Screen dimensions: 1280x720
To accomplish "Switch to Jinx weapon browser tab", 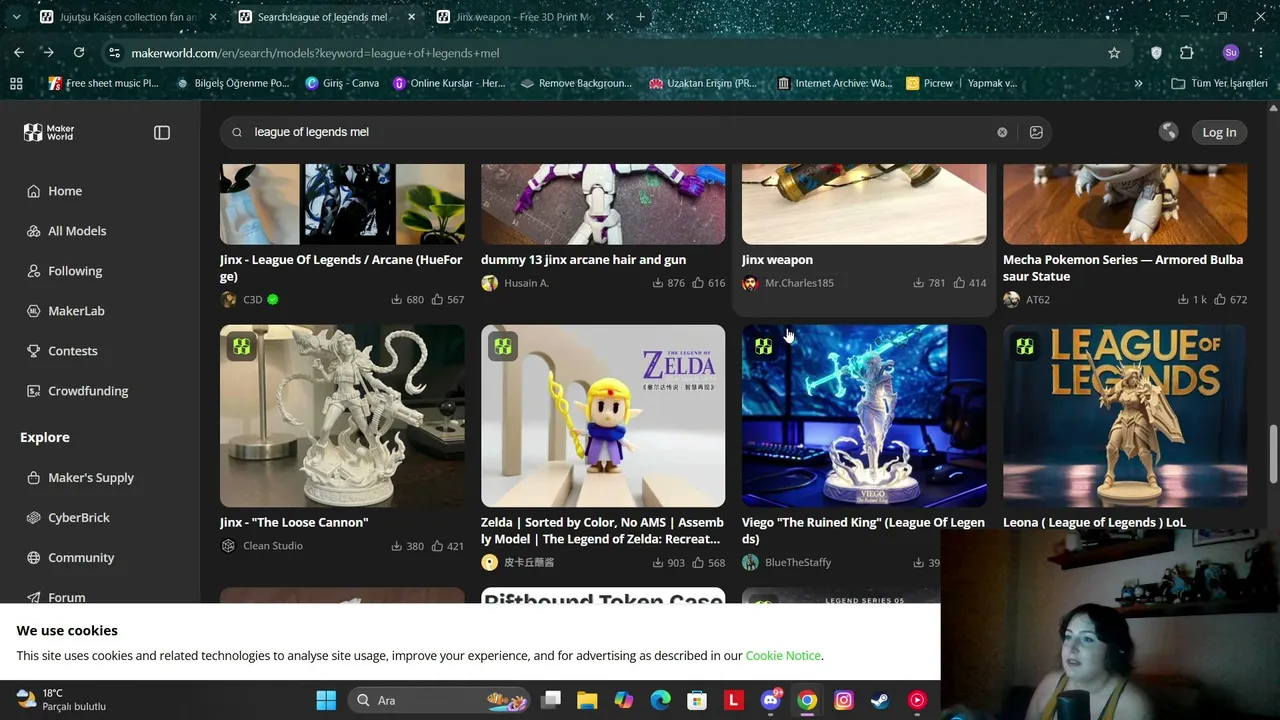I will click(x=525, y=17).
